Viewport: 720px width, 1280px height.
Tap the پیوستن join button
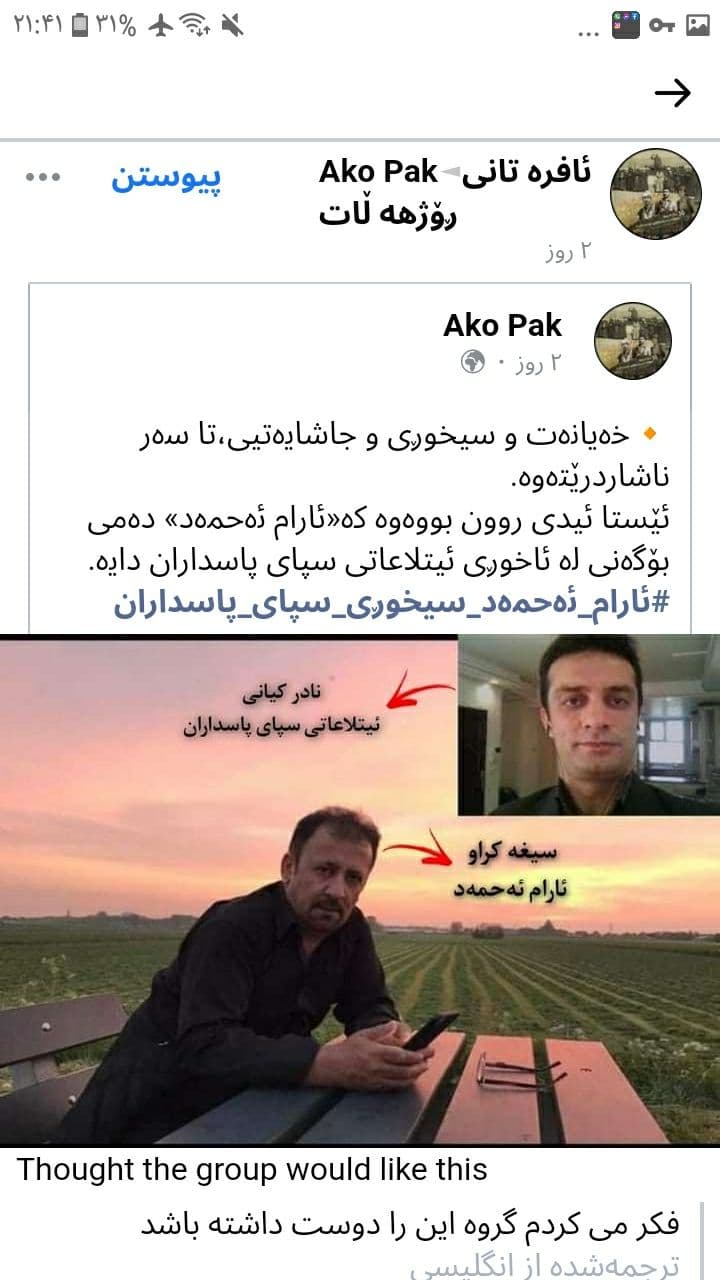[166, 177]
